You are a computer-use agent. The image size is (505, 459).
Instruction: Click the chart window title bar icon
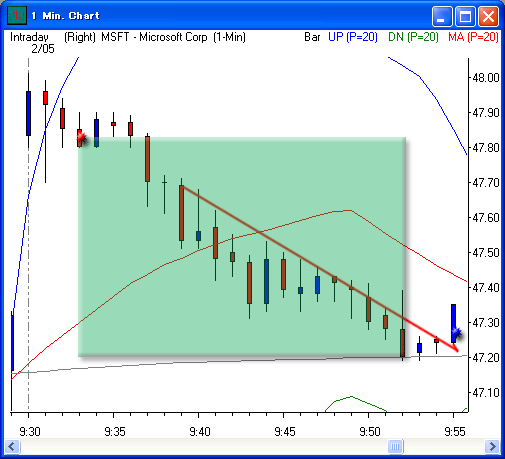click(x=17, y=16)
